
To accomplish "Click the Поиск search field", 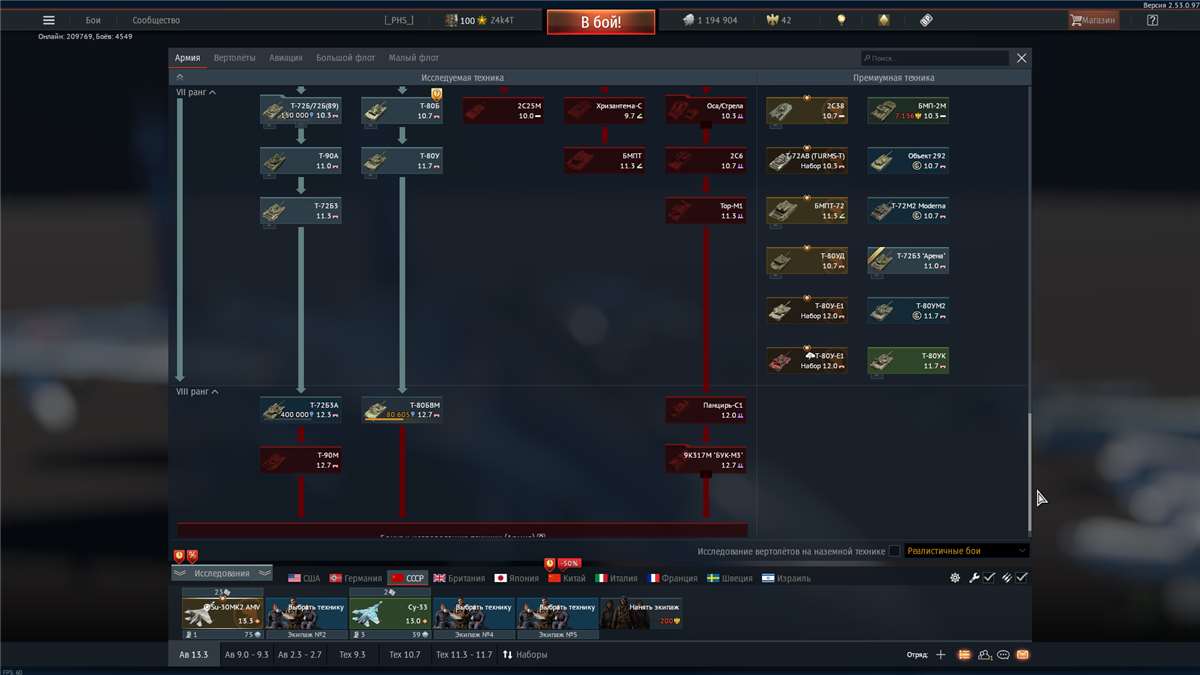I will 935,59.
